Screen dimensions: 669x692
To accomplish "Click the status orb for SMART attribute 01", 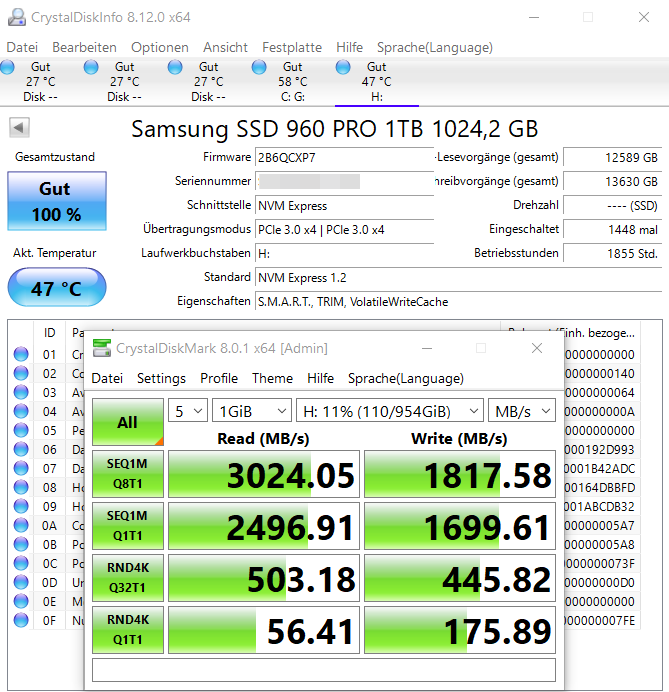I will tap(21, 354).
